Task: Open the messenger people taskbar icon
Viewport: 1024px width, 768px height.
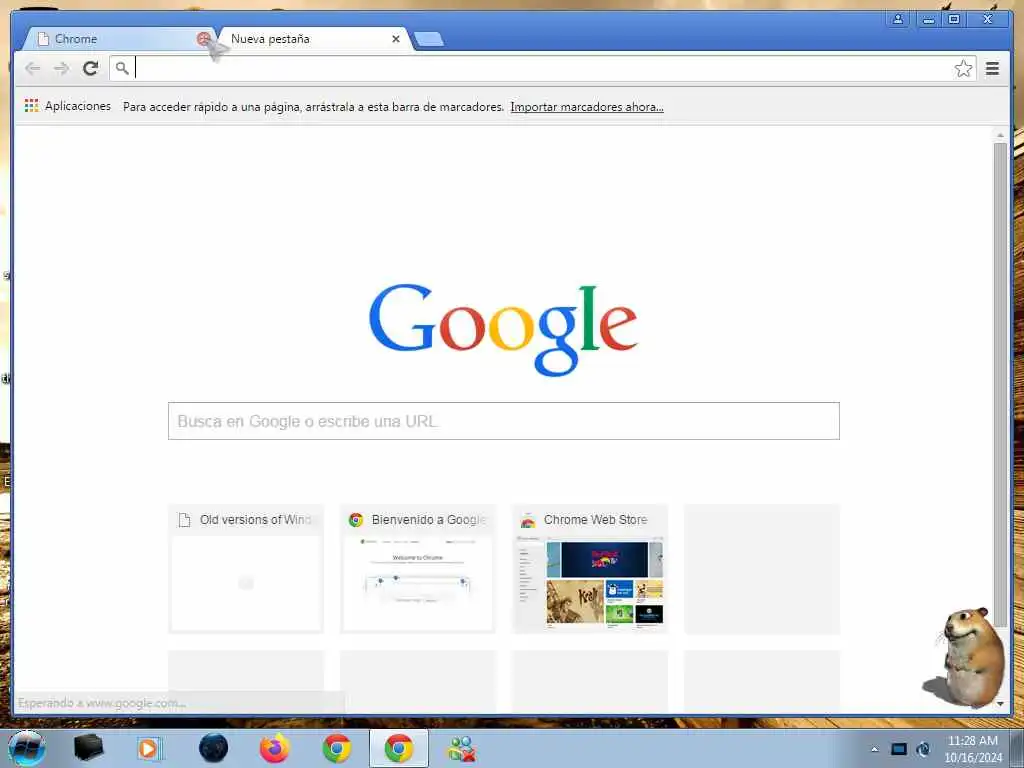Action: (x=461, y=749)
